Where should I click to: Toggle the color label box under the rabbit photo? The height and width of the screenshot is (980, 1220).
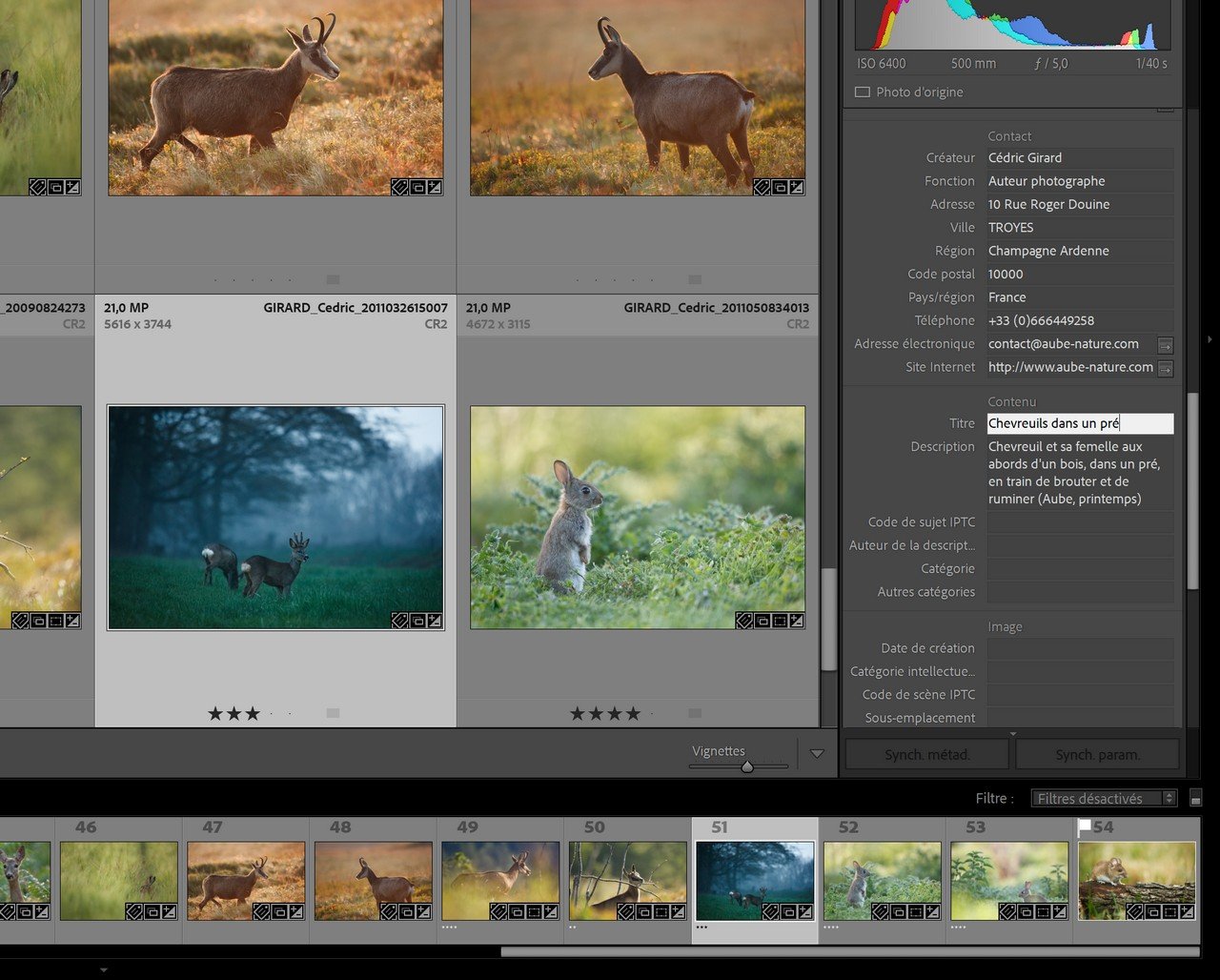coord(695,713)
